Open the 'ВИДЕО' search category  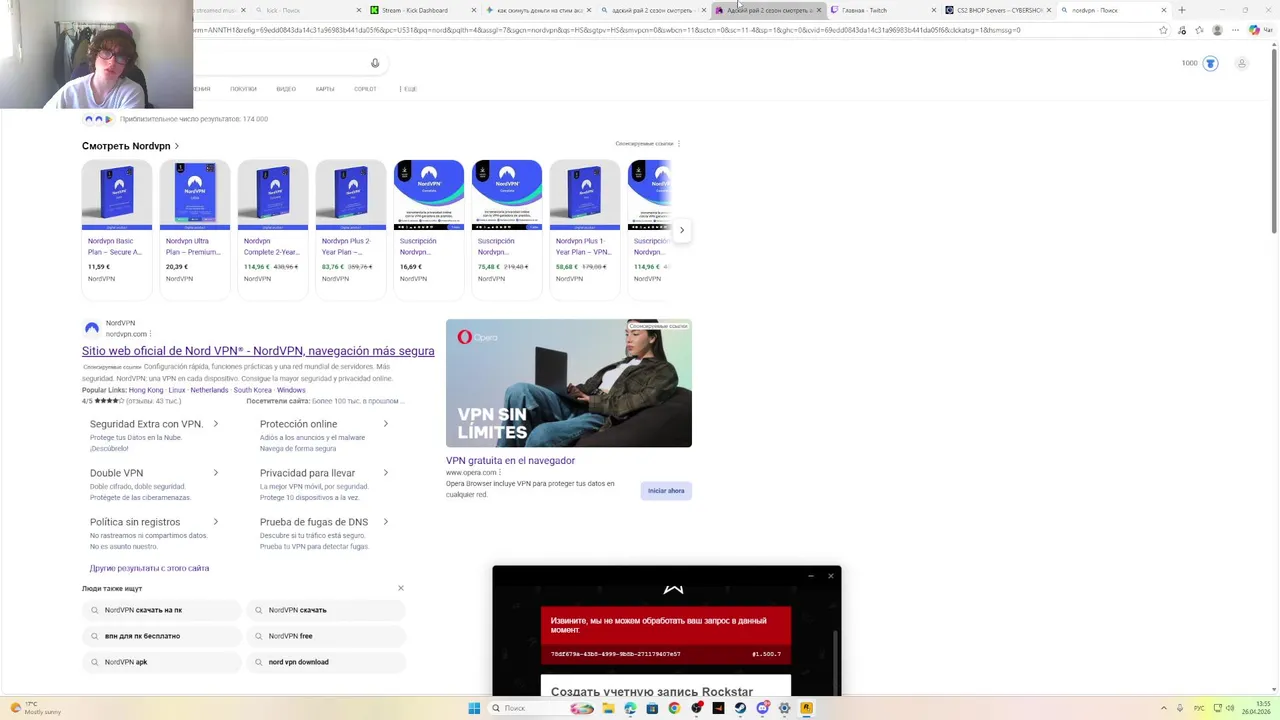pyautogui.click(x=286, y=89)
